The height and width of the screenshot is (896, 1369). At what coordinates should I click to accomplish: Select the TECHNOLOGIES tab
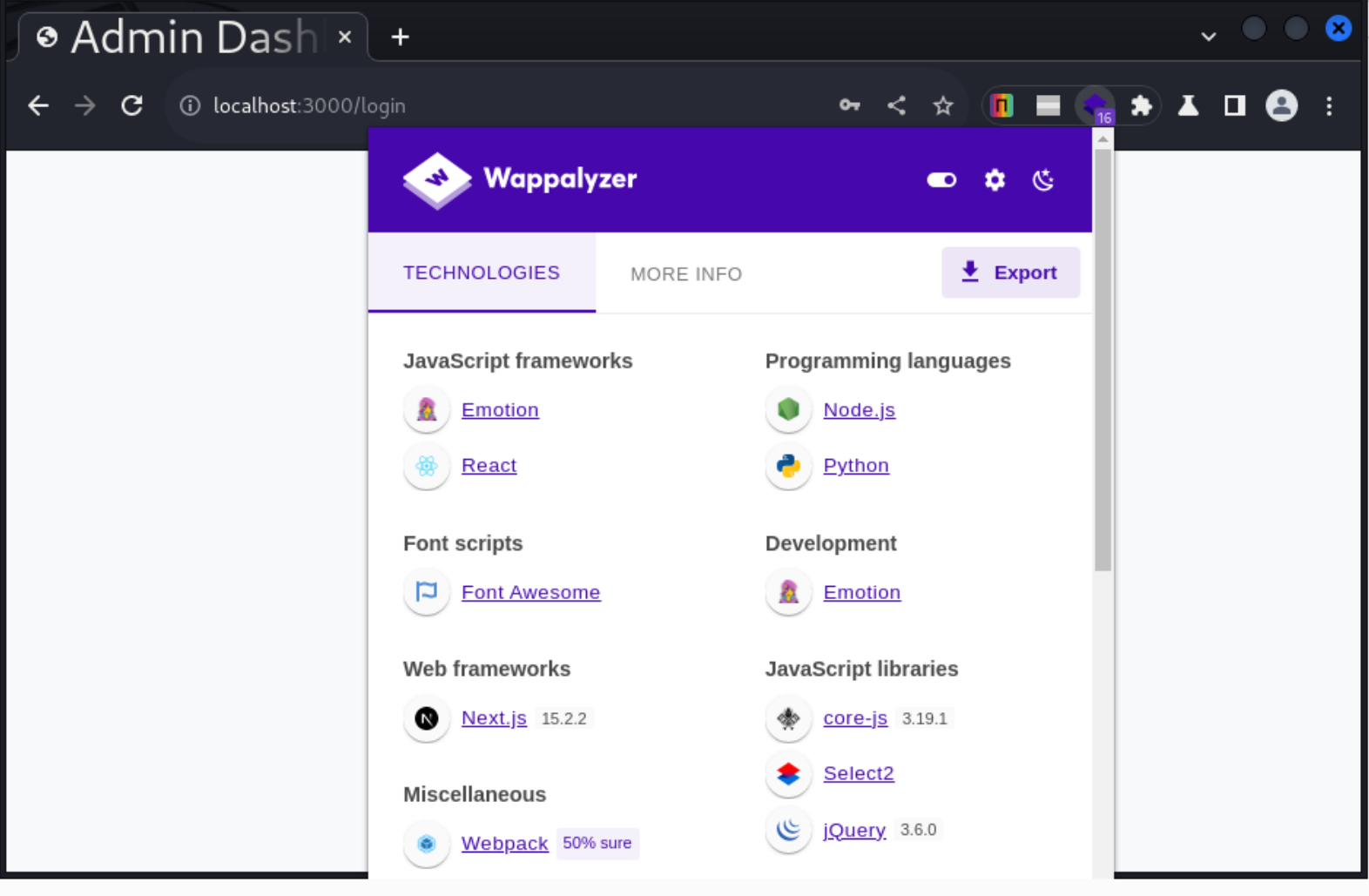point(482,273)
